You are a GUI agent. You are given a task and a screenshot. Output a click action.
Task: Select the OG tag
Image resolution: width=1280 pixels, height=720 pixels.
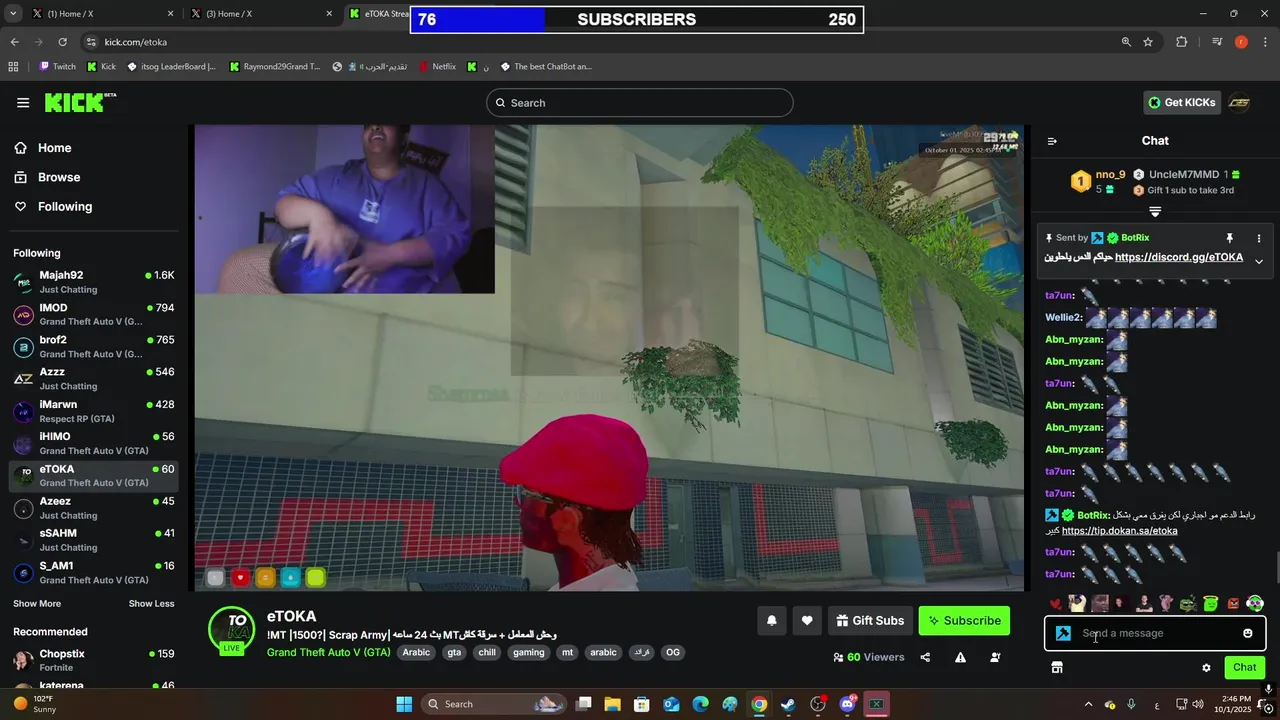click(673, 652)
